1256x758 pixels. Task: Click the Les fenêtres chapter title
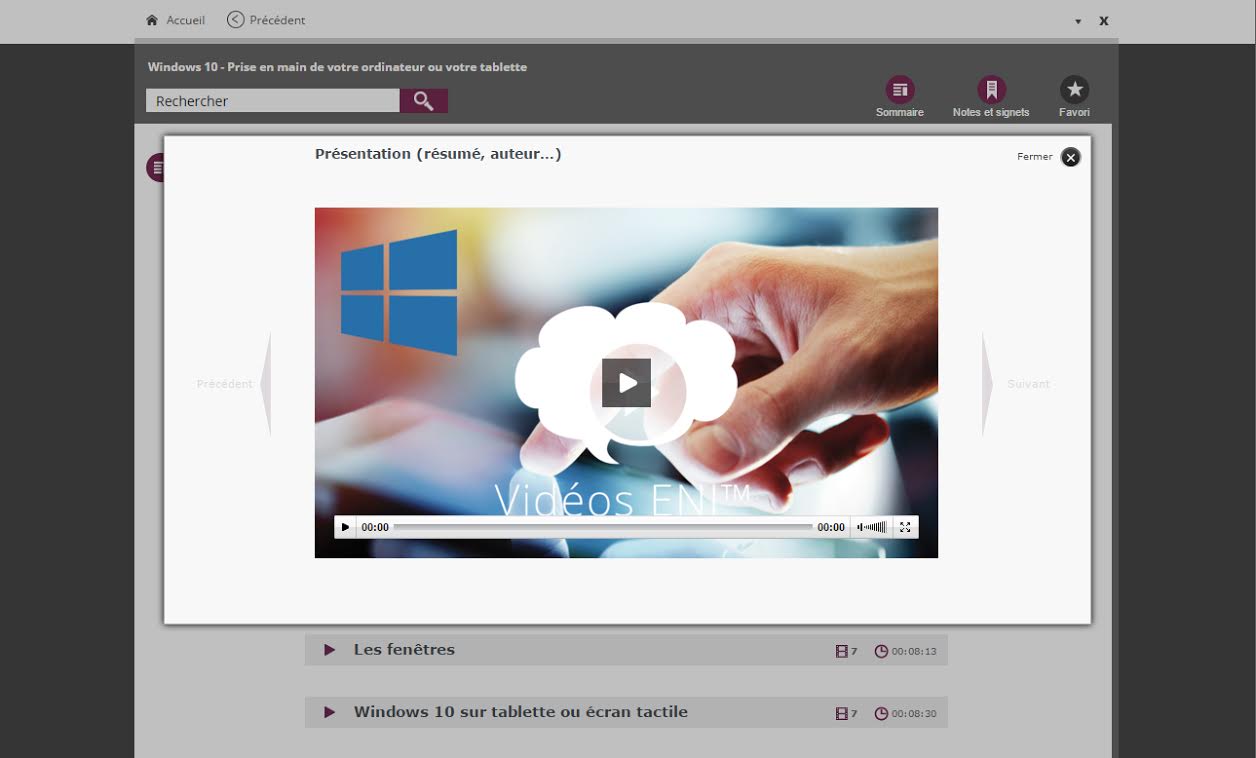[x=404, y=650]
